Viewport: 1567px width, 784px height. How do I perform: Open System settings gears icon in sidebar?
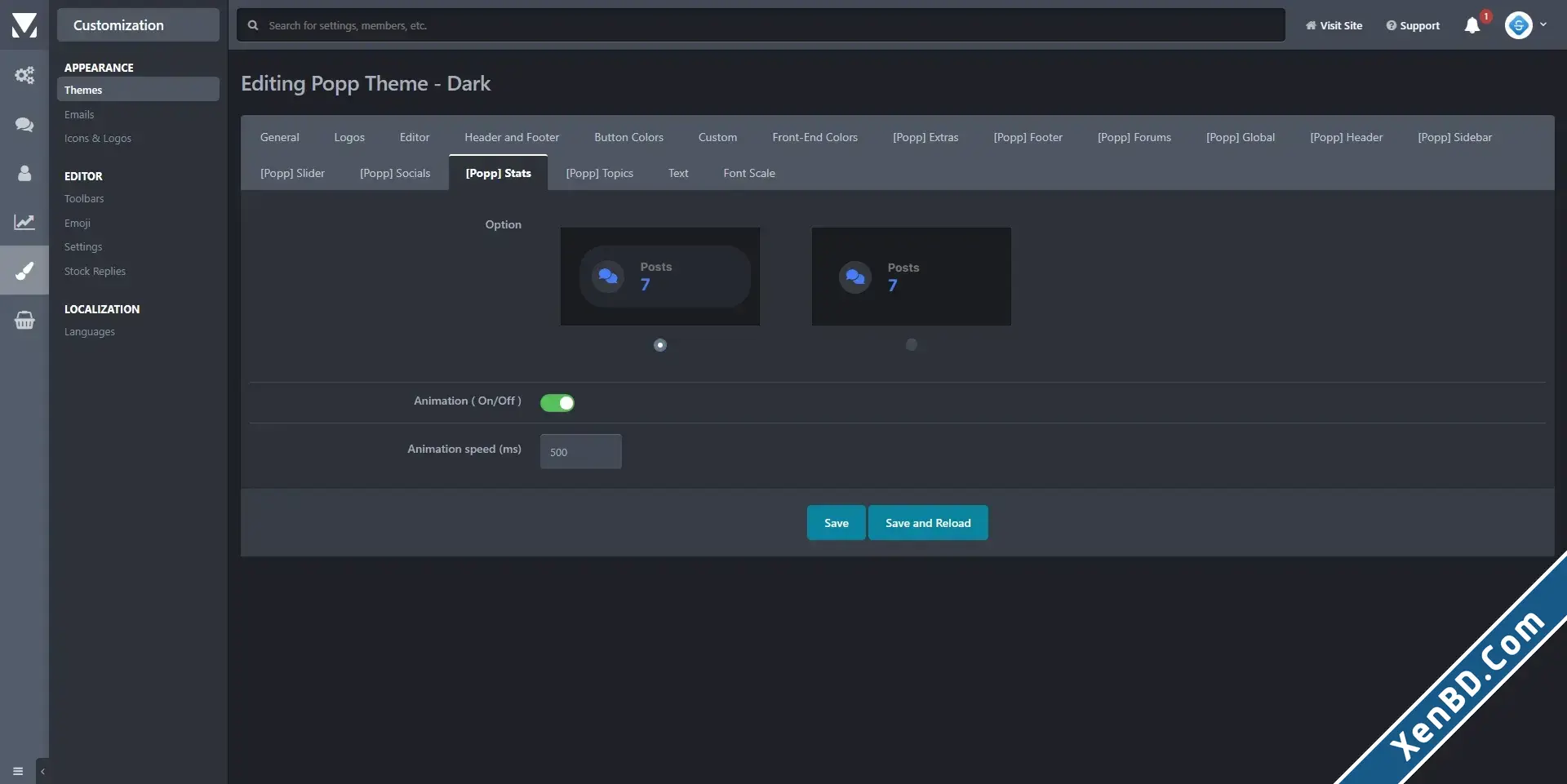tap(24, 76)
